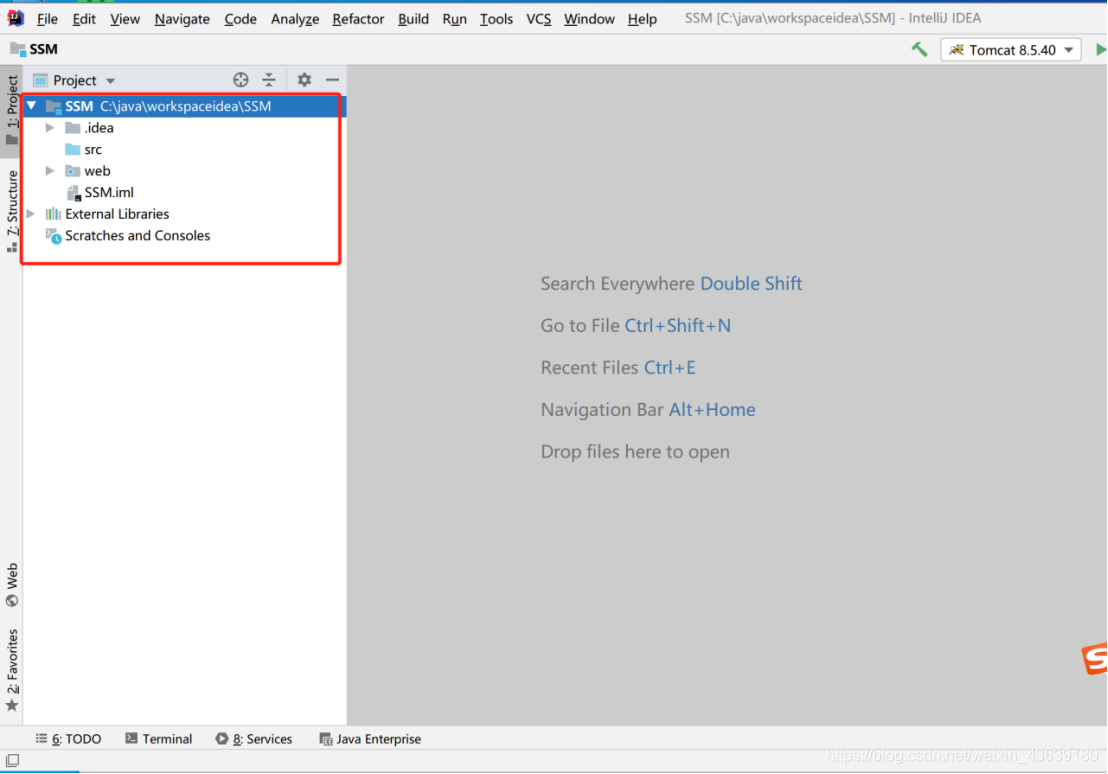Viewport: 1108px width, 774px height.
Task: Run the Tomcat configuration with green arrow
Action: tap(1100, 49)
